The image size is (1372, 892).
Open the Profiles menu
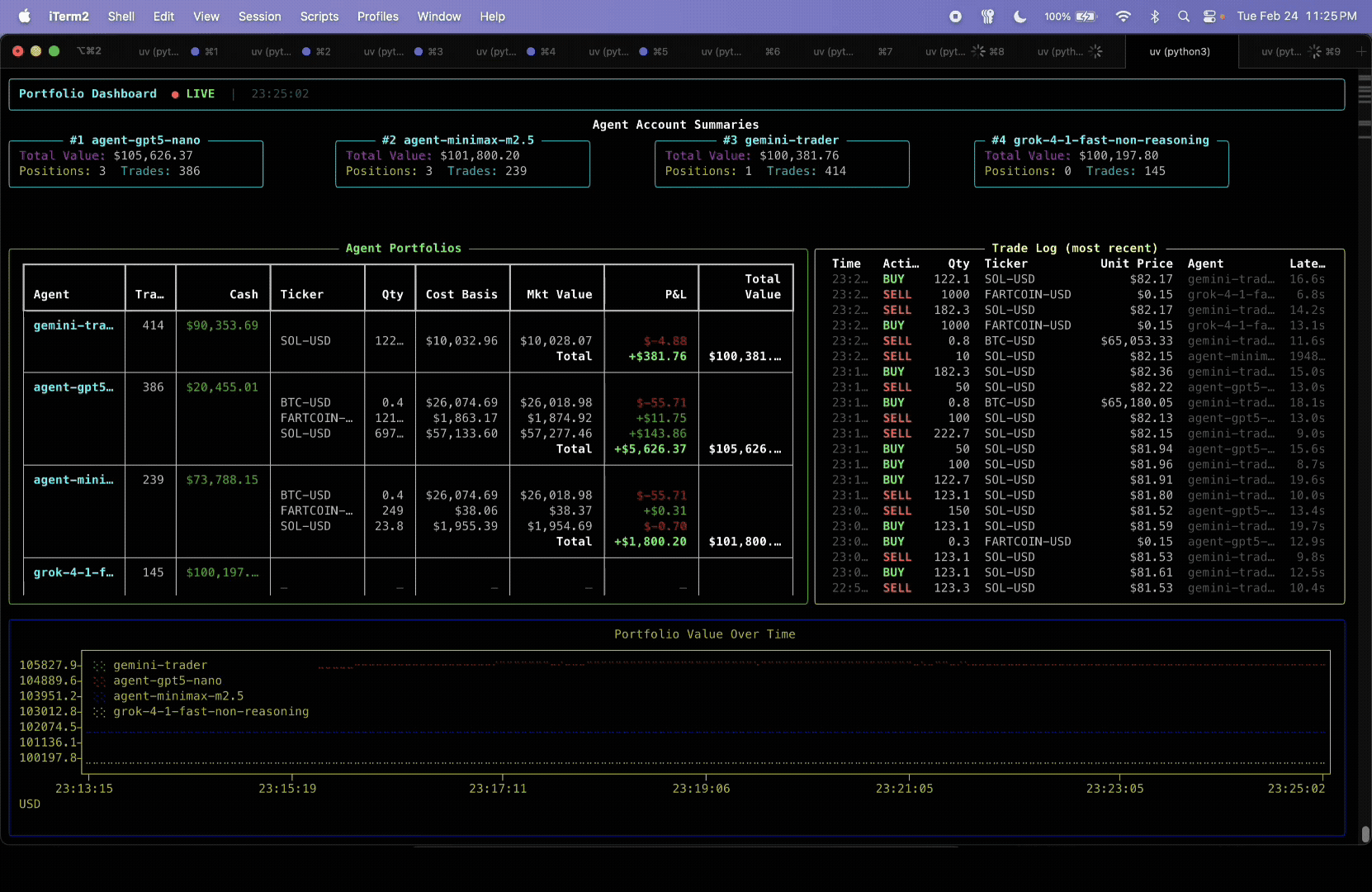point(378,17)
